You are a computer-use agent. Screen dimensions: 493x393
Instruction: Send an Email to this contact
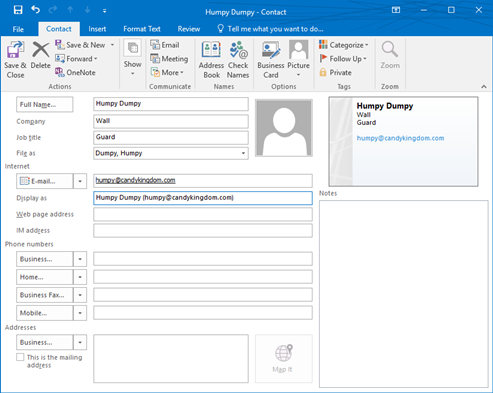(x=165, y=45)
